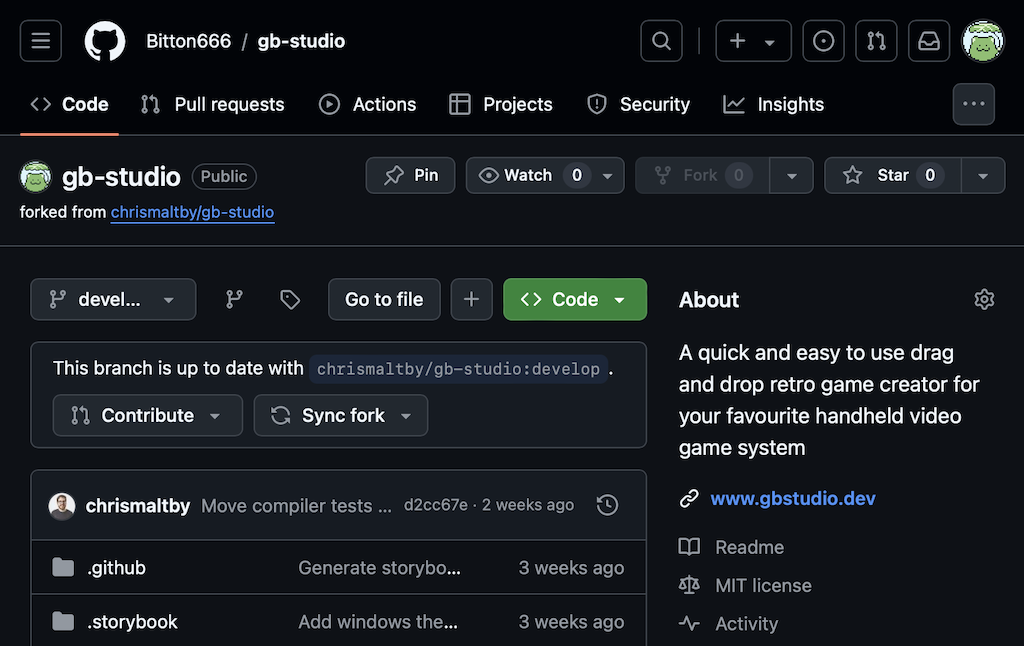
Task: Open the create new plus menu
Action: tap(753, 40)
